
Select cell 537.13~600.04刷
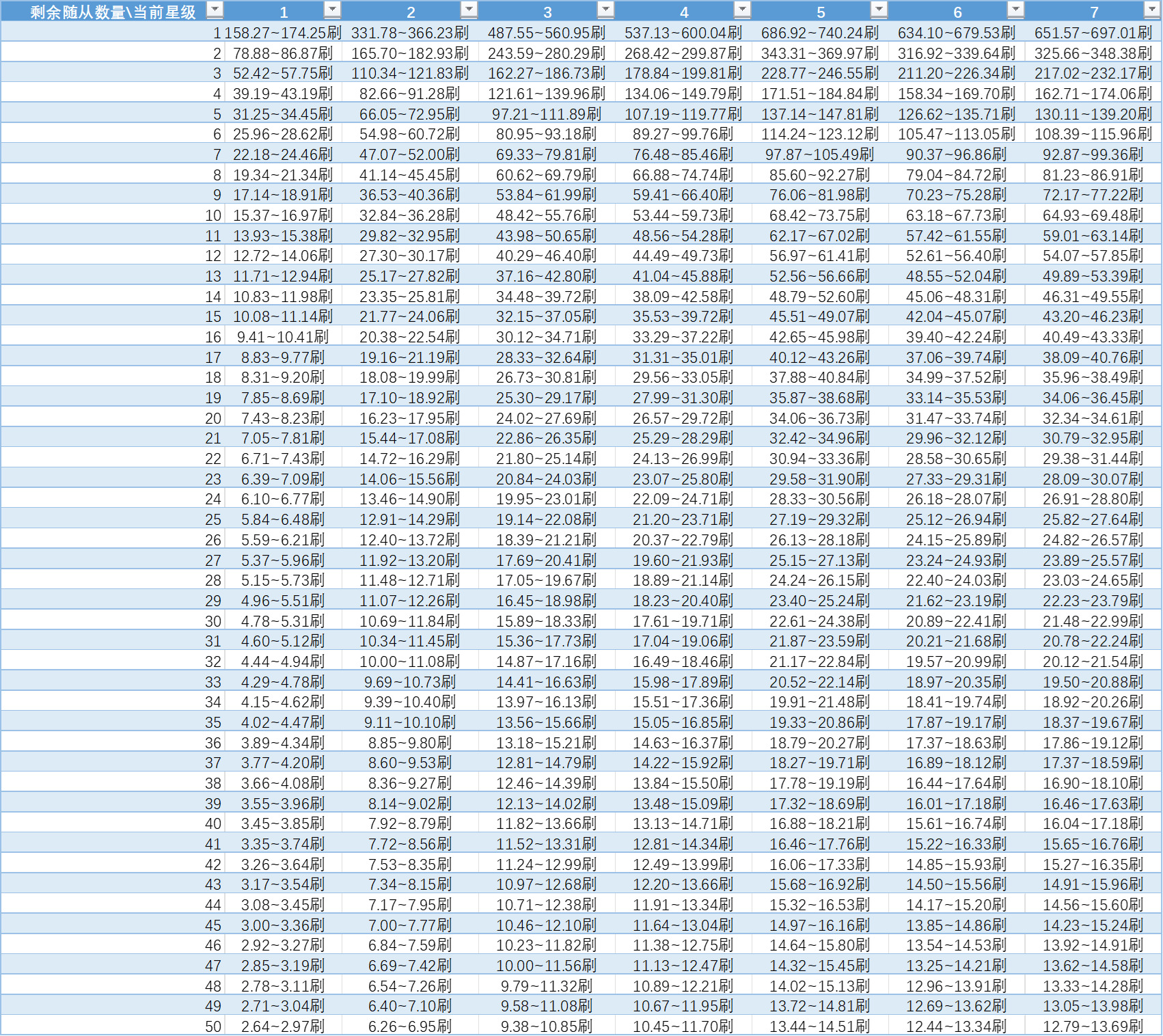point(683,32)
